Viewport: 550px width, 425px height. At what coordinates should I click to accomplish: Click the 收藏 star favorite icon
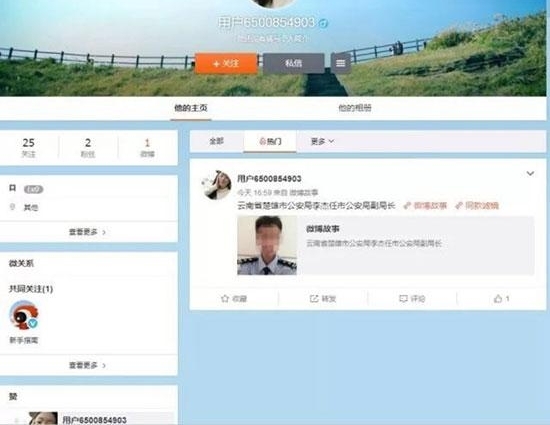(225, 298)
